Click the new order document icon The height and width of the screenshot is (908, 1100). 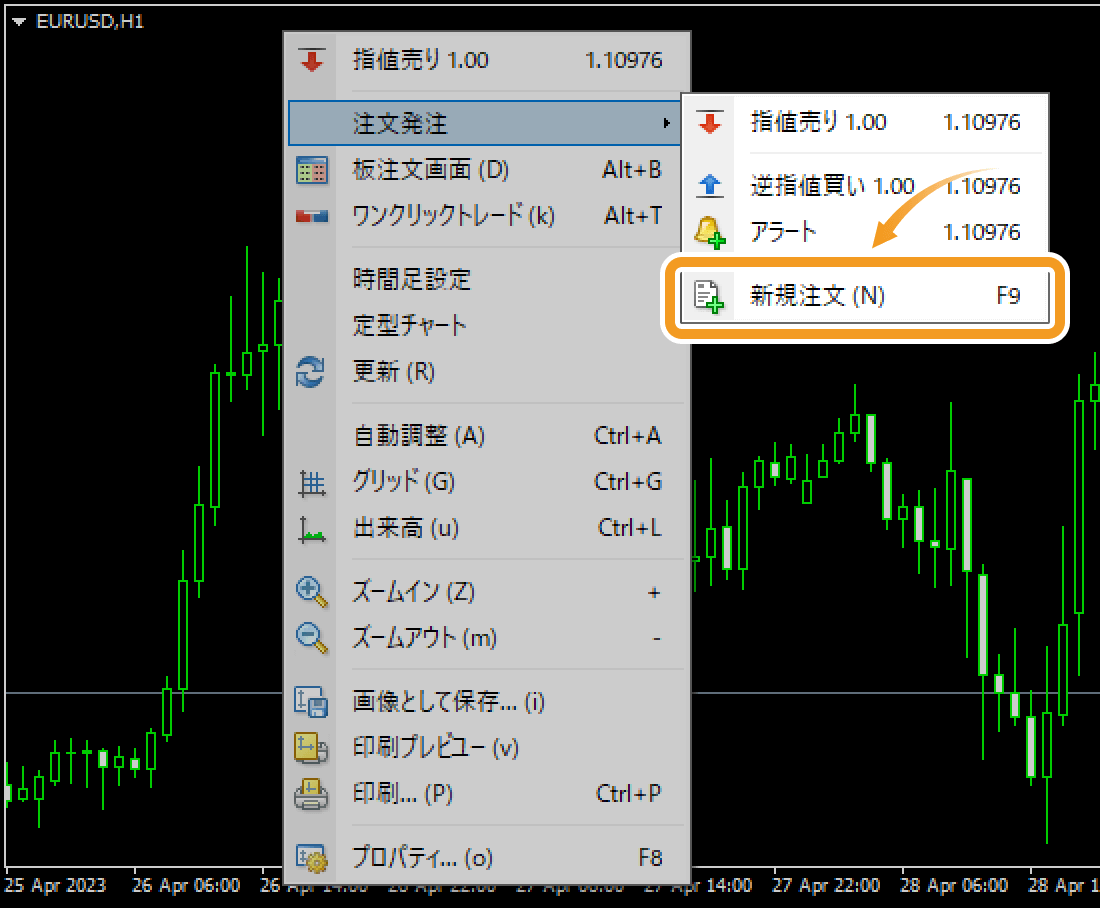709,296
